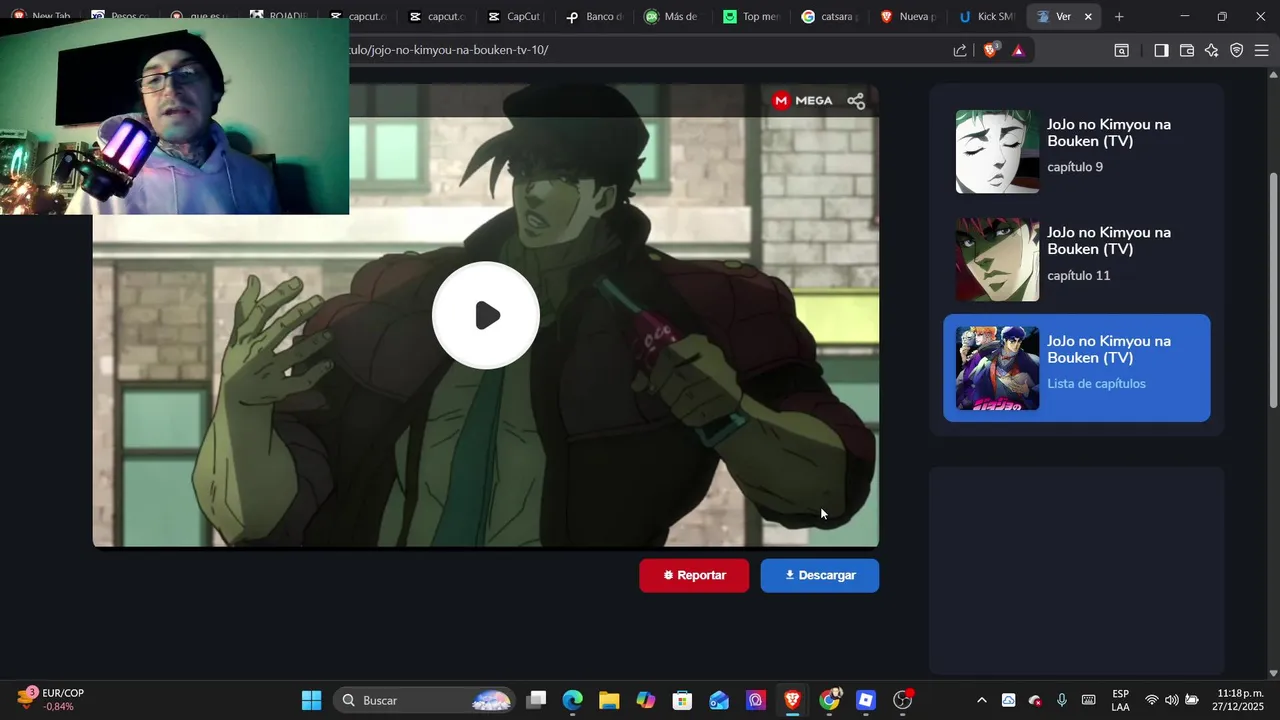Viewport: 1280px width, 720px height.
Task: Click the microphone tray icon
Action: click(x=1062, y=700)
